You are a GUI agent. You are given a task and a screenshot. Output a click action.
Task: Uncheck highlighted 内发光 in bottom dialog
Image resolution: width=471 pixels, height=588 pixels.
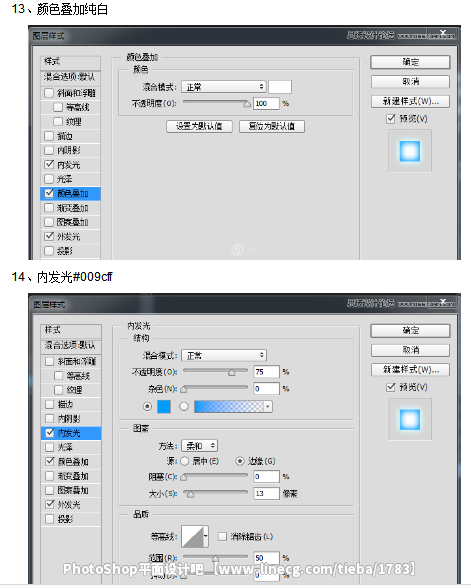point(50,433)
